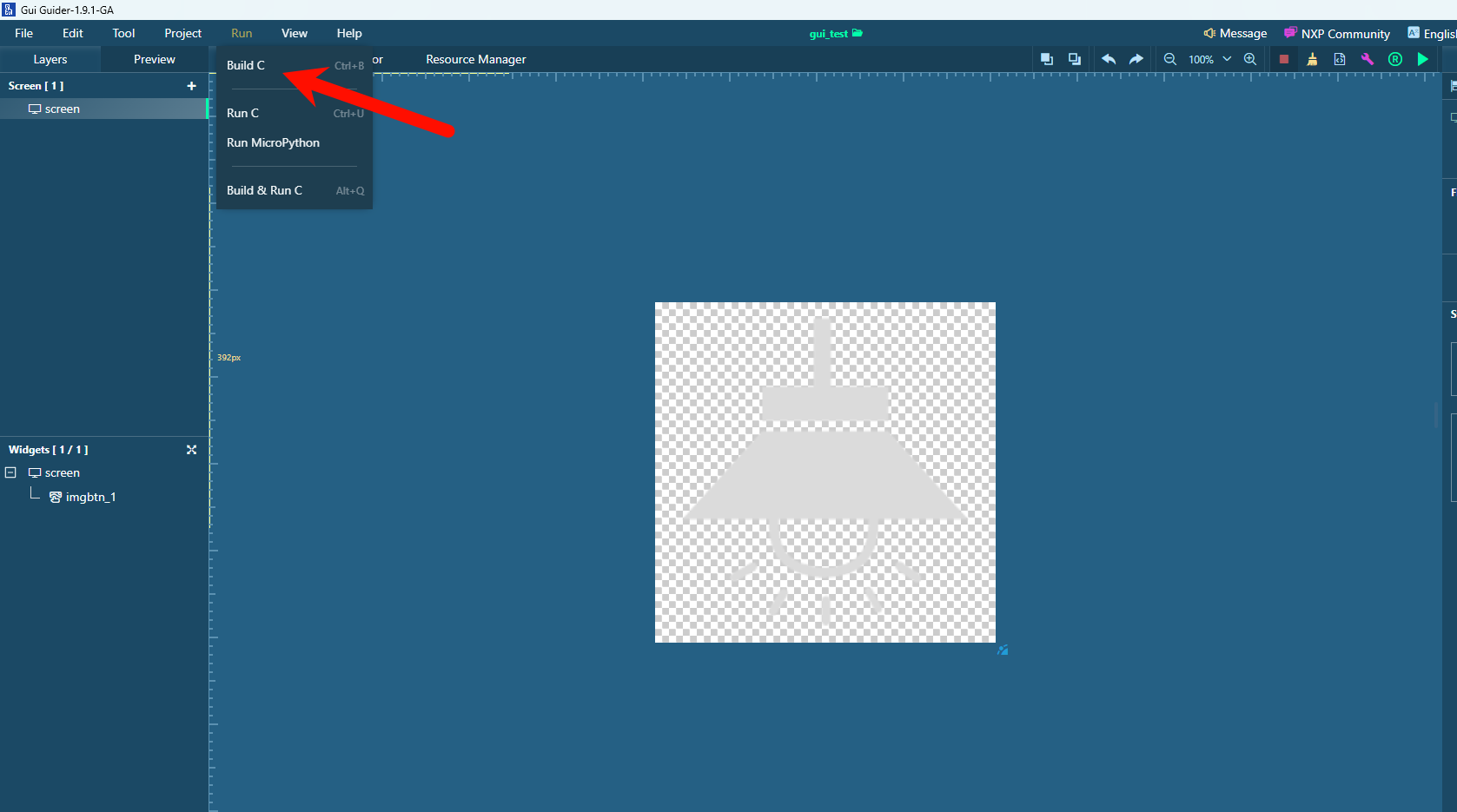Zoom in with the magnifier plus icon
1457x812 pixels.
coord(1250,59)
